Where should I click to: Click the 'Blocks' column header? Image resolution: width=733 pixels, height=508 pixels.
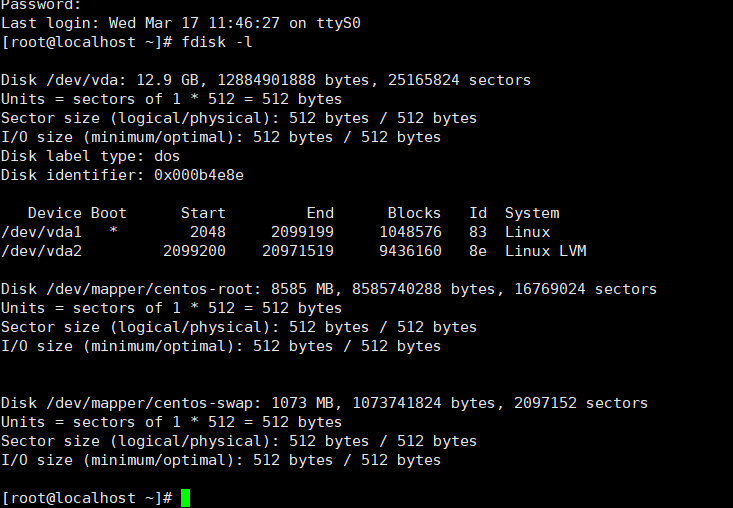tap(414, 213)
